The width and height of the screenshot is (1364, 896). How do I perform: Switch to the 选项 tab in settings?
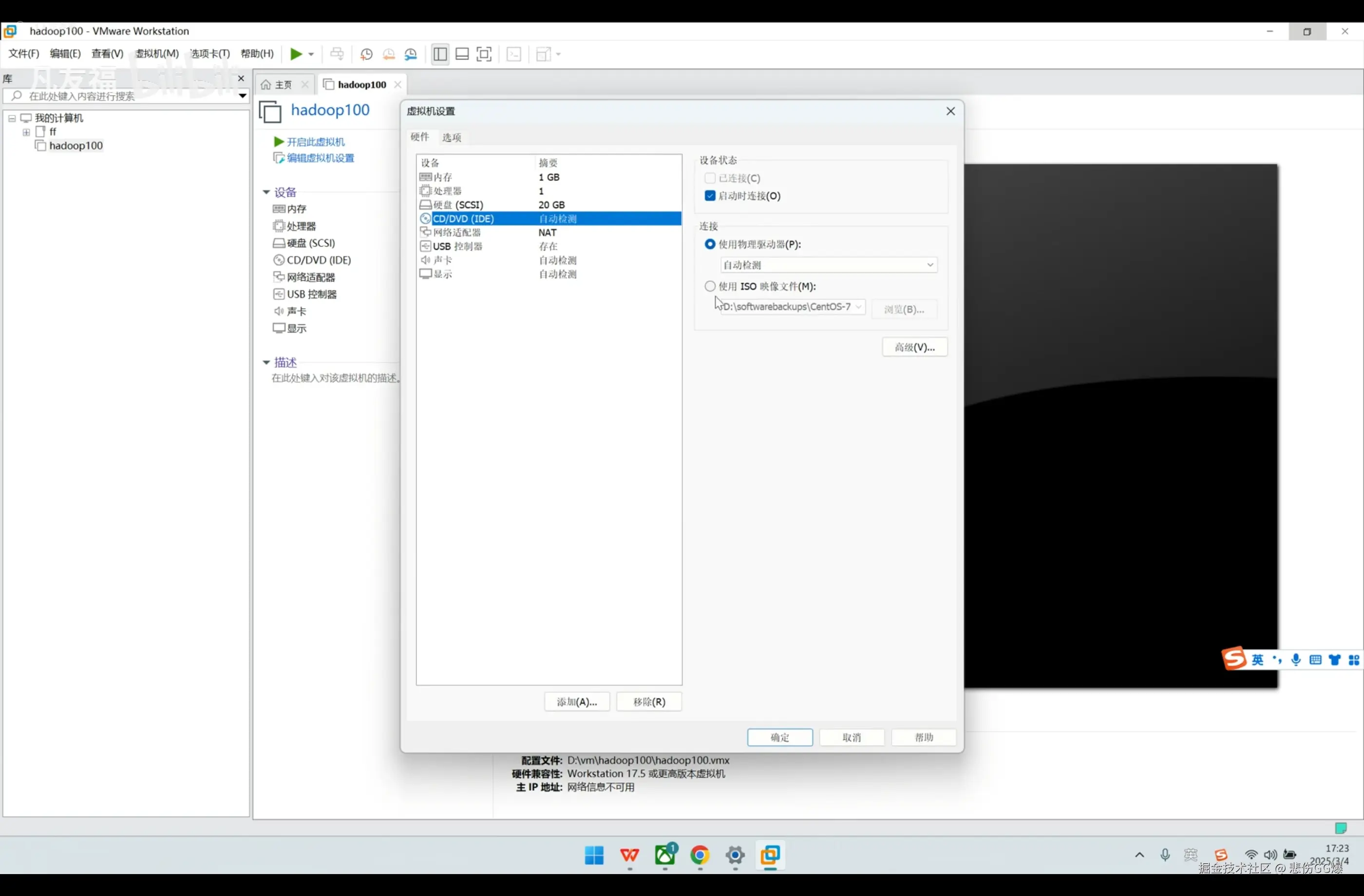coord(452,137)
